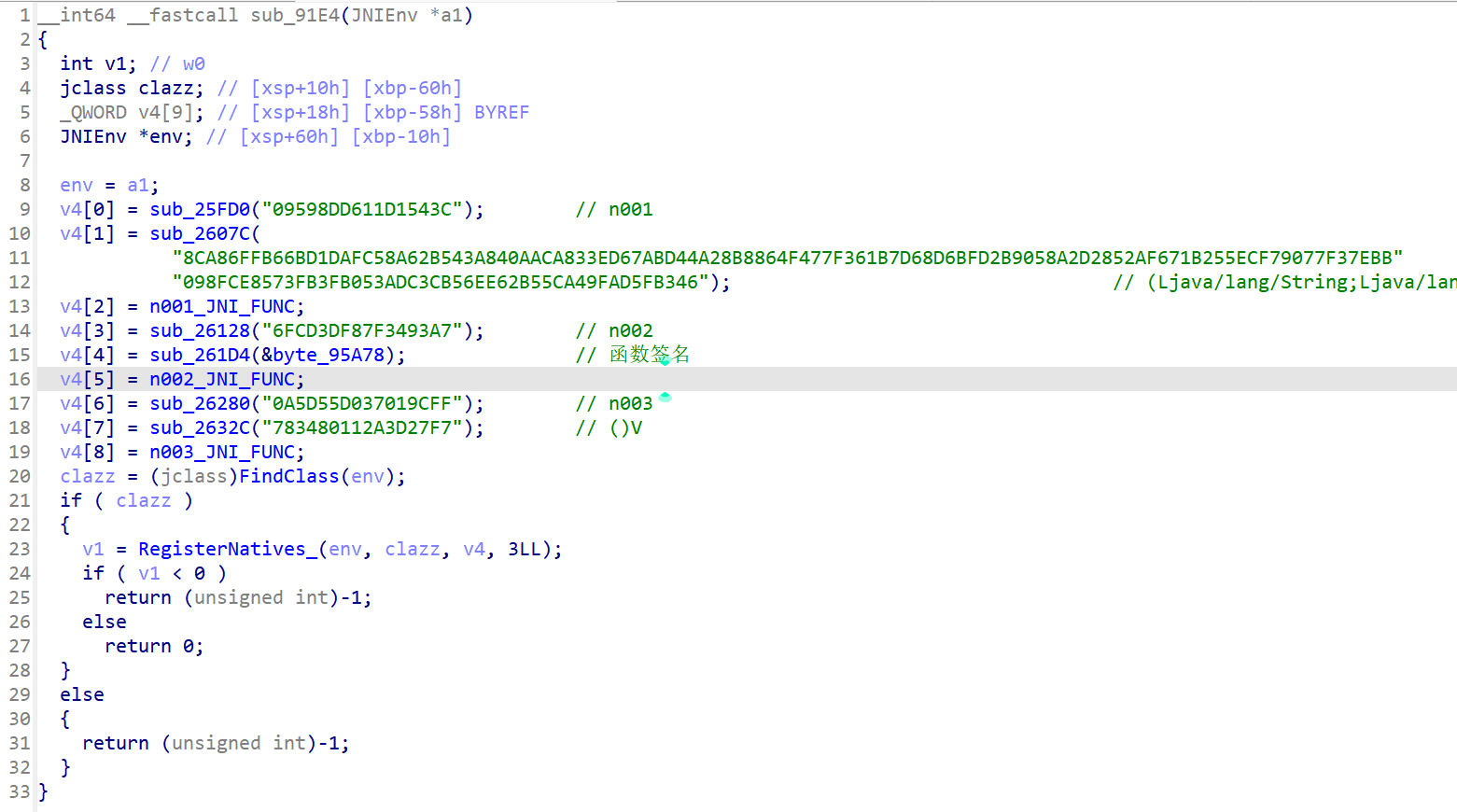The width and height of the screenshot is (1457, 812).
Task: Click the // w0 register comment
Action: [177, 63]
